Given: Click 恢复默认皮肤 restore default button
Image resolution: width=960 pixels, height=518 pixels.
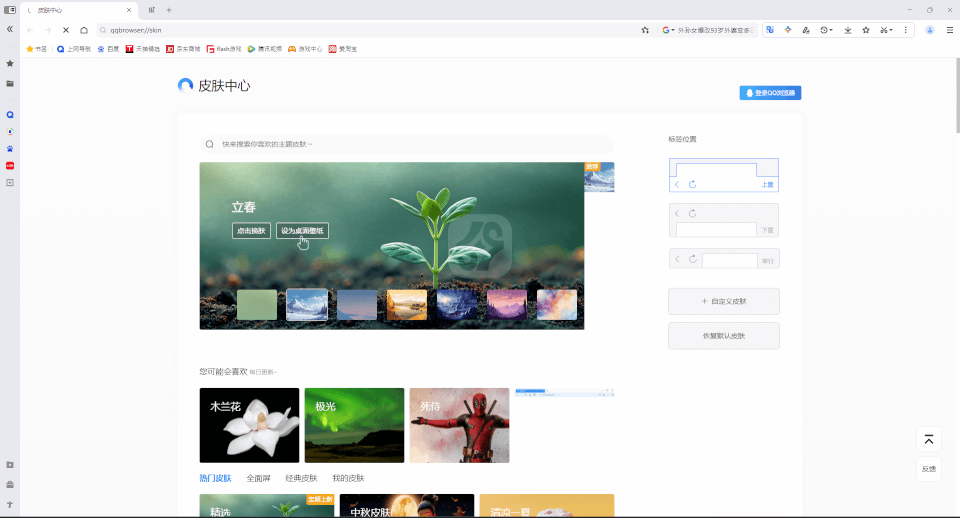Looking at the screenshot, I should (x=724, y=336).
